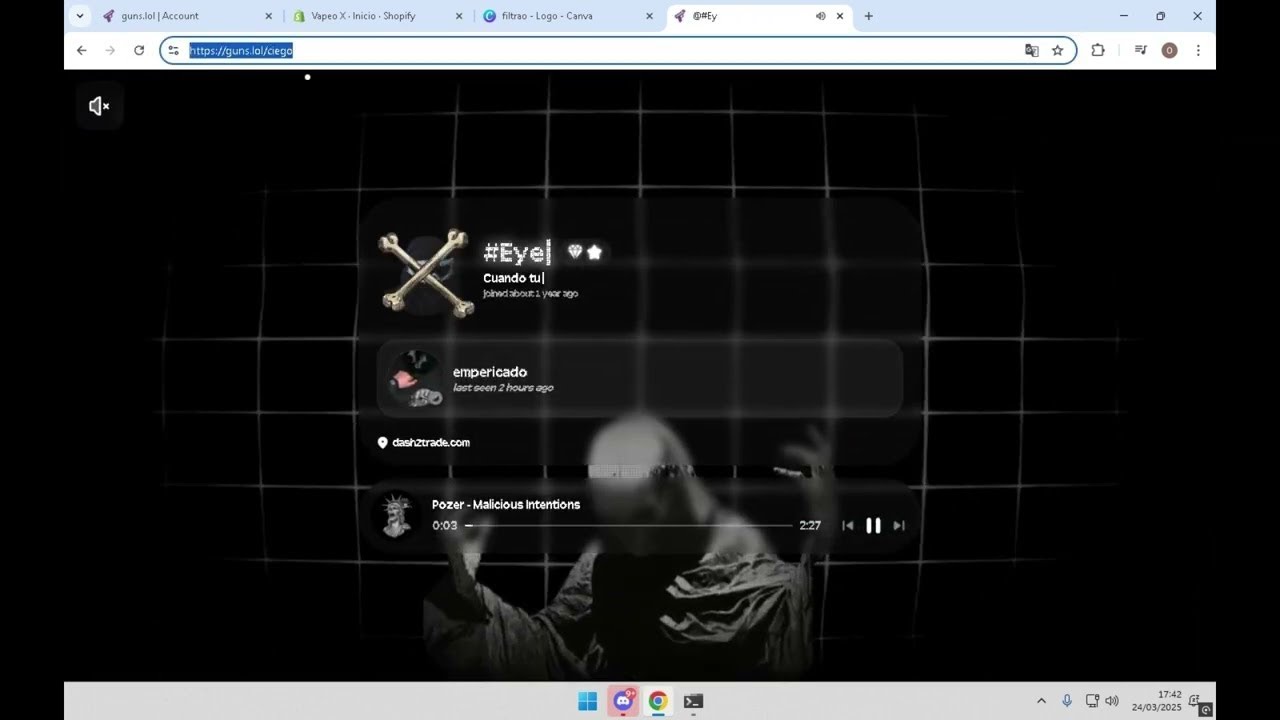Click the 'joined about 1 year ago' text
The height and width of the screenshot is (720, 1280).
[x=530, y=294]
